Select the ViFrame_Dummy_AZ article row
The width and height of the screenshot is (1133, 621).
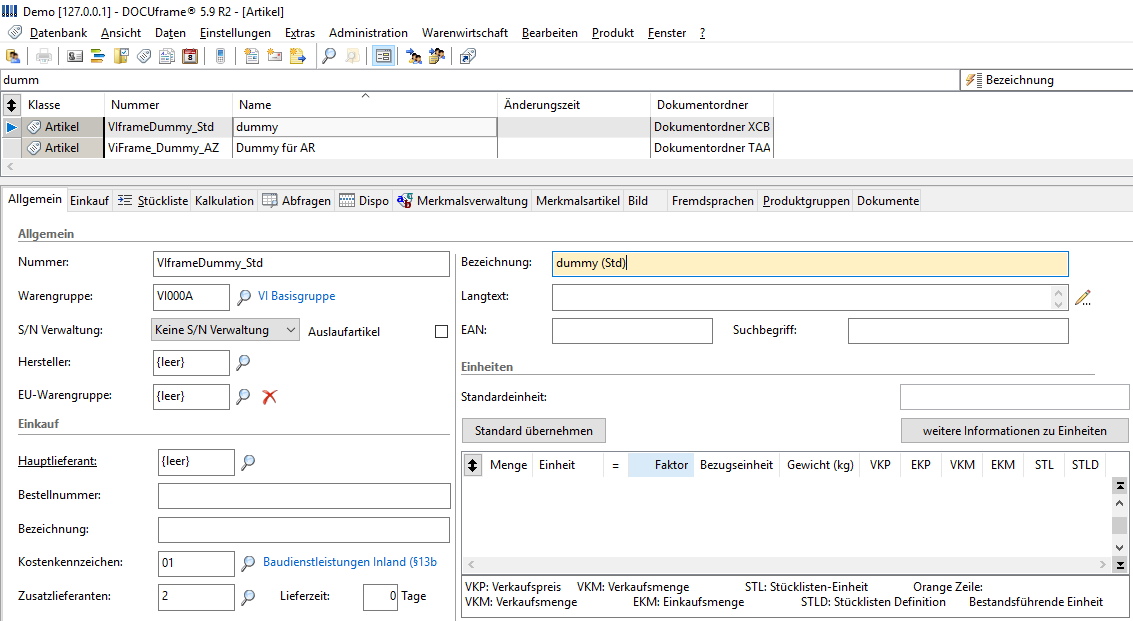point(388,148)
